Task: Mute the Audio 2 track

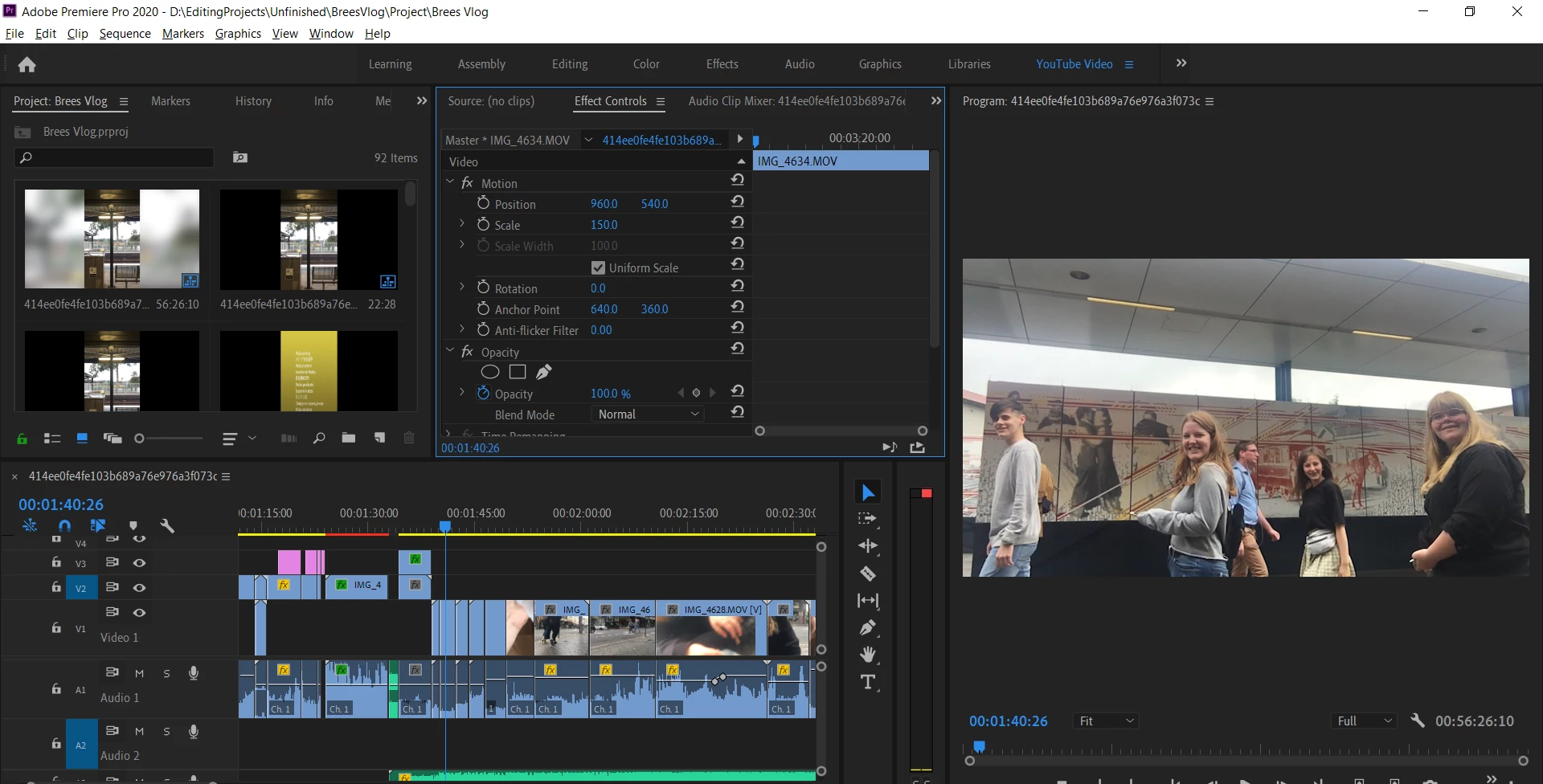Action: tap(139, 732)
